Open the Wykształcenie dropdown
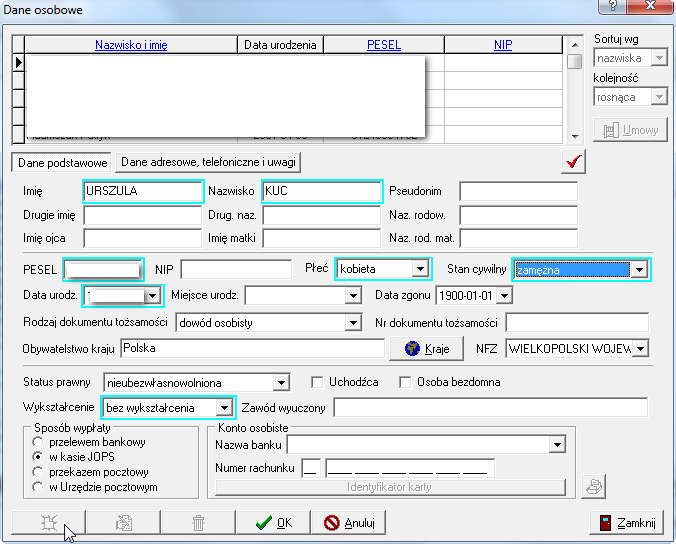Screen dimensions: 676x544 pyautogui.click(x=224, y=407)
